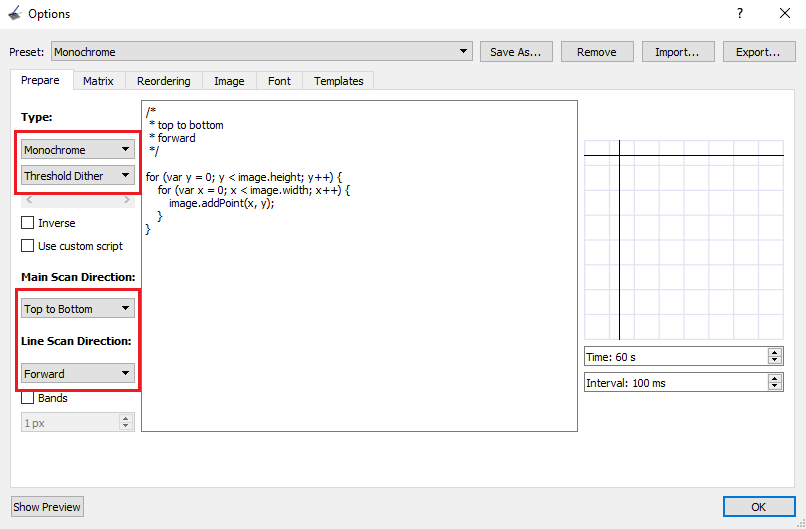Open the Image tab

pyautogui.click(x=229, y=81)
